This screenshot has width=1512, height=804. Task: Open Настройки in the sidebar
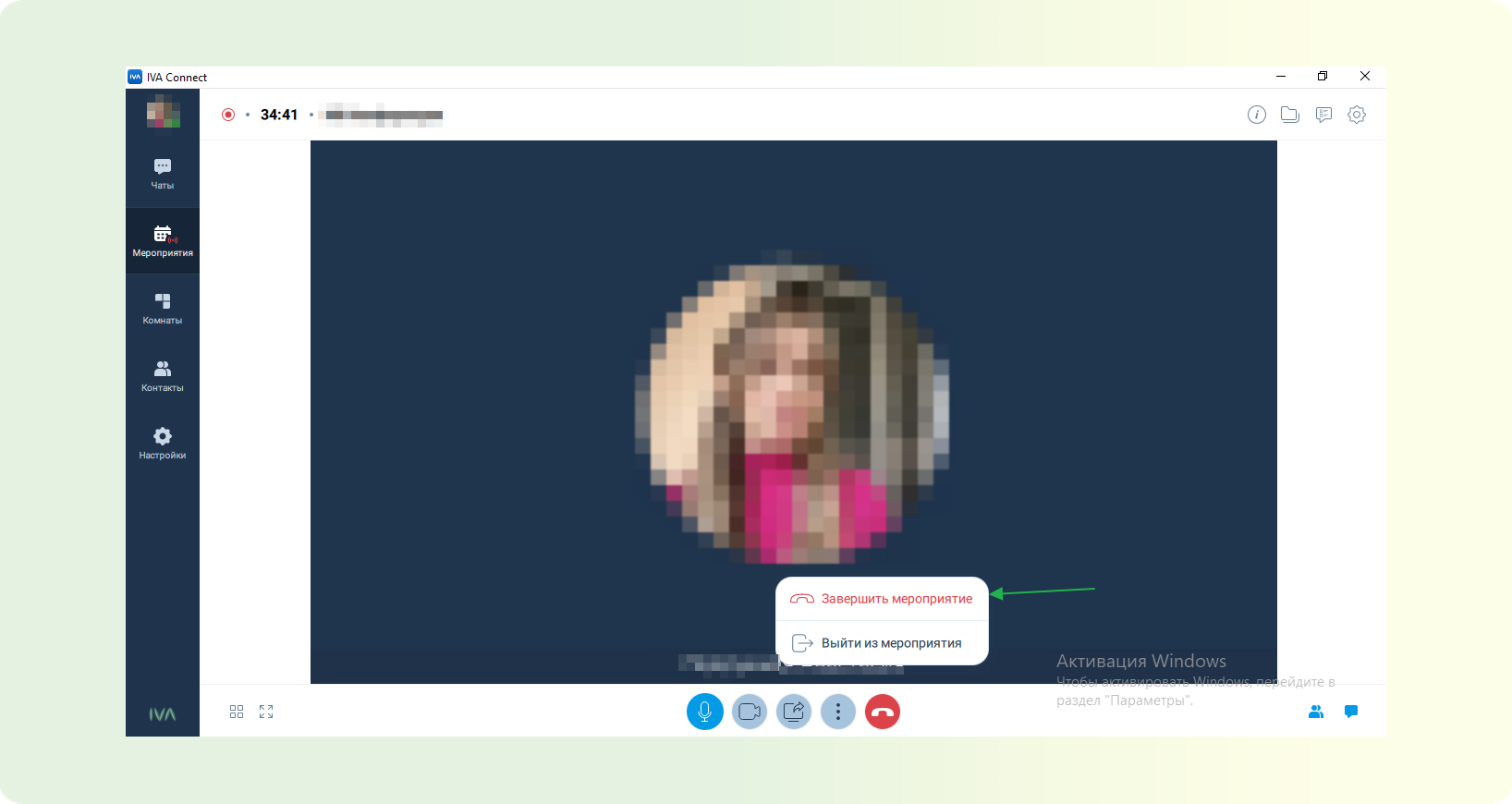pyautogui.click(x=163, y=444)
